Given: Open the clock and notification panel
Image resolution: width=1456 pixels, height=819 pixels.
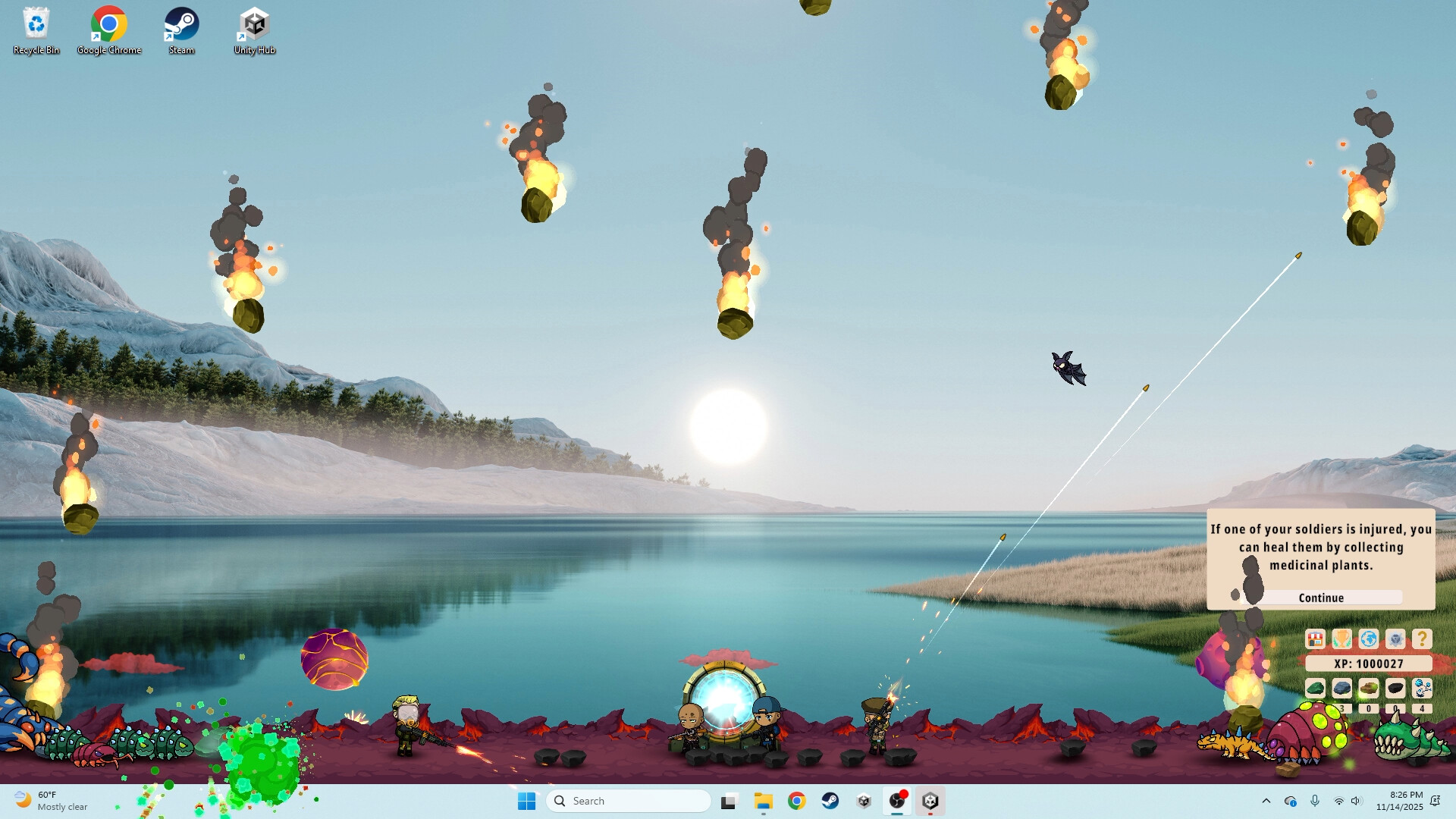Looking at the screenshot, I should coord(1401,801).
